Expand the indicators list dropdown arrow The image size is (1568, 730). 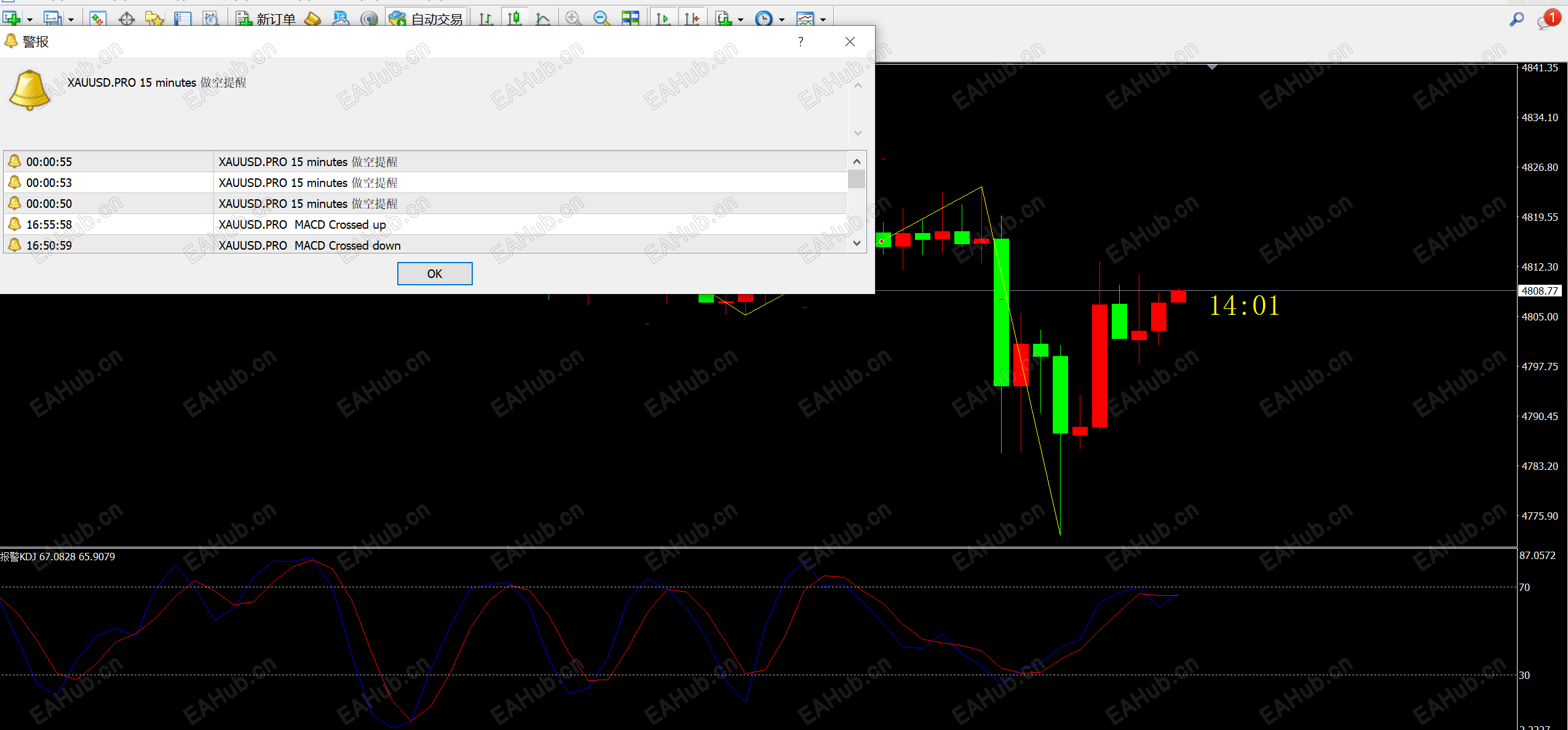pyautogui.click(x=740, y=20)
